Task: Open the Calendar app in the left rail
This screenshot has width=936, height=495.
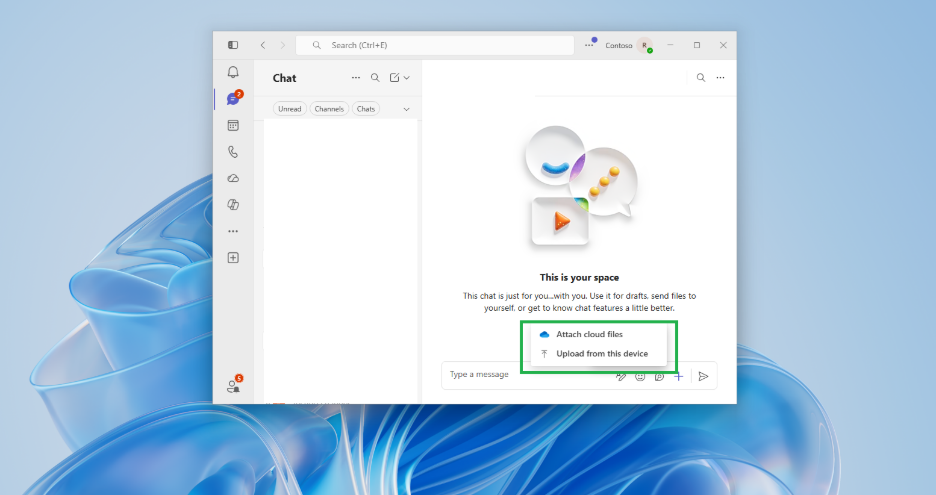Action: [233, 125]
